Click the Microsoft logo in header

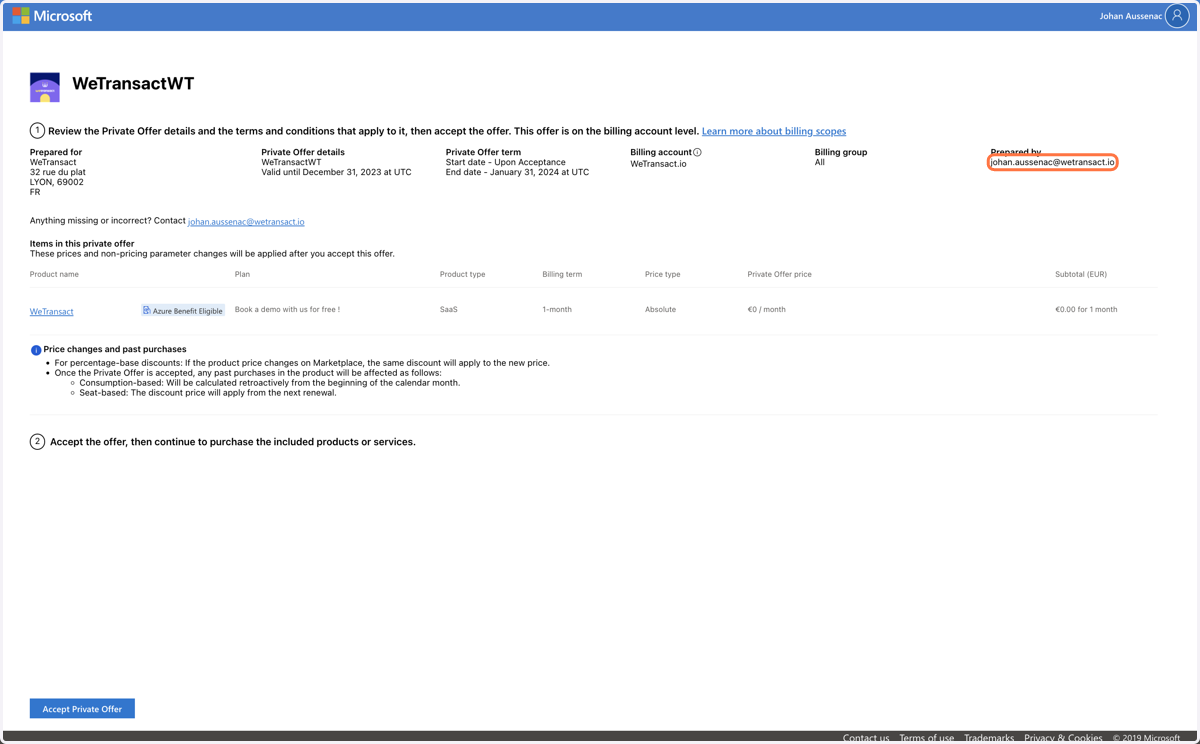[x=52, y=16]
